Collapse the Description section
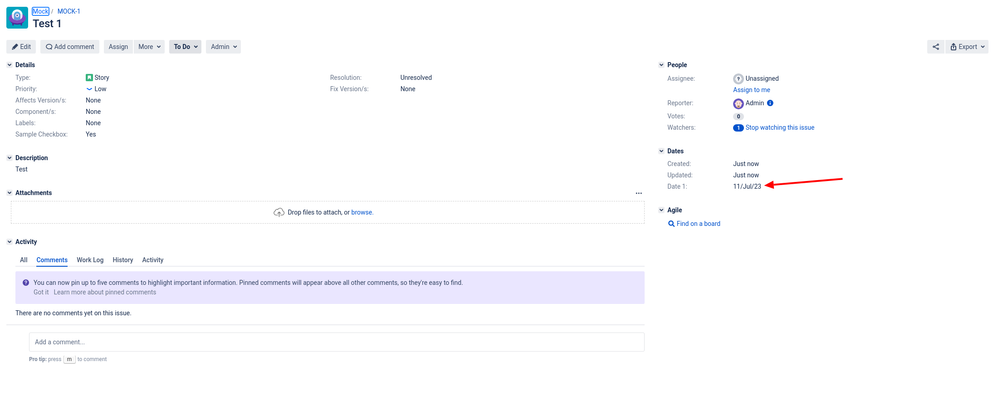Screen dimensions: 998x406 click(x=10, y=158)
